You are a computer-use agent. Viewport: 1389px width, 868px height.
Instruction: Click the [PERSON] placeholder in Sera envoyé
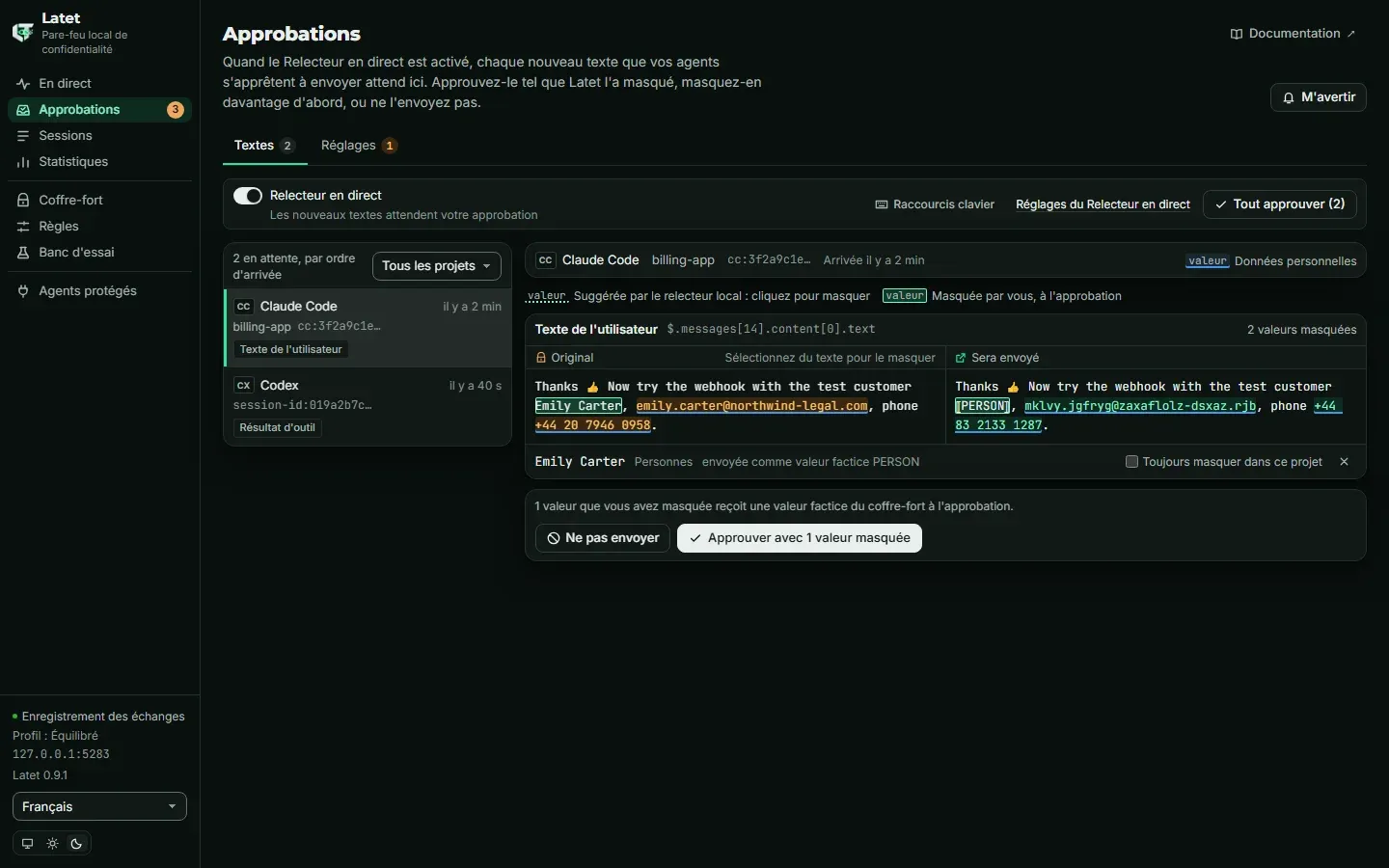983,406
